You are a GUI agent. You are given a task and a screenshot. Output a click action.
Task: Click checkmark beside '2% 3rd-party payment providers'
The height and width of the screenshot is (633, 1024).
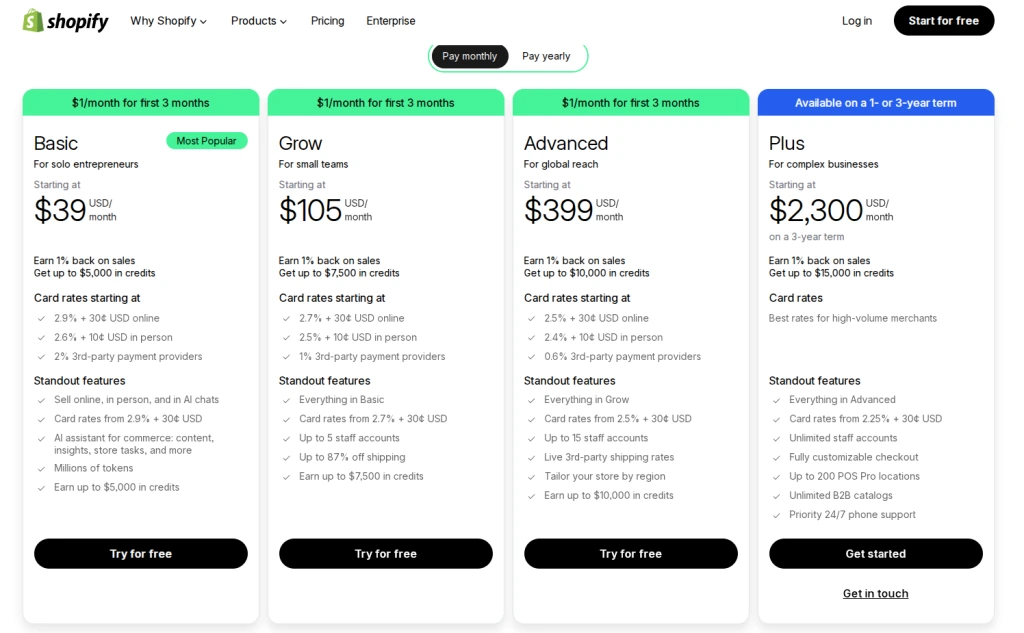coord(41,357)
